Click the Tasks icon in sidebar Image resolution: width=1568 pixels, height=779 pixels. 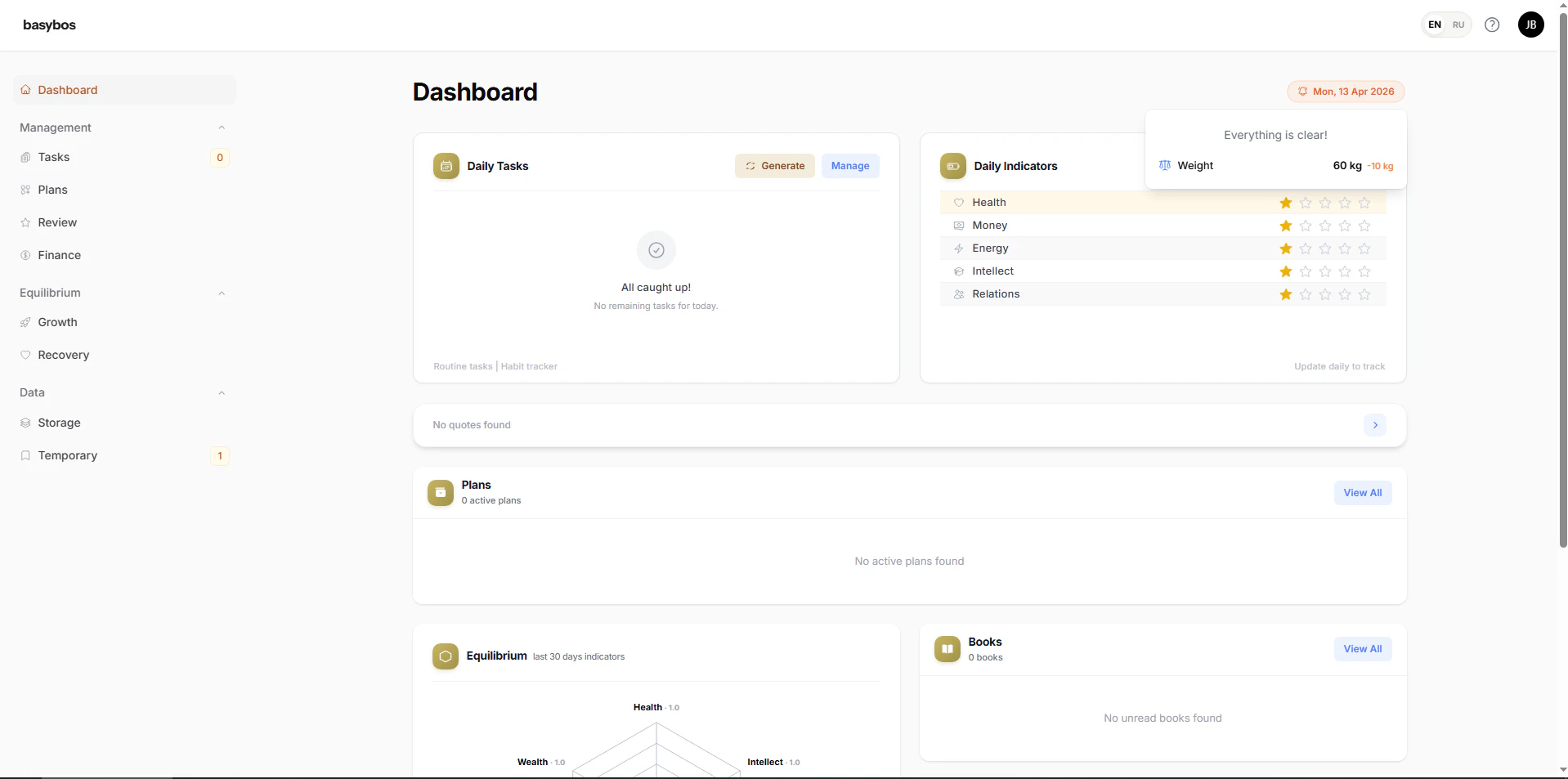pos(25,157)
